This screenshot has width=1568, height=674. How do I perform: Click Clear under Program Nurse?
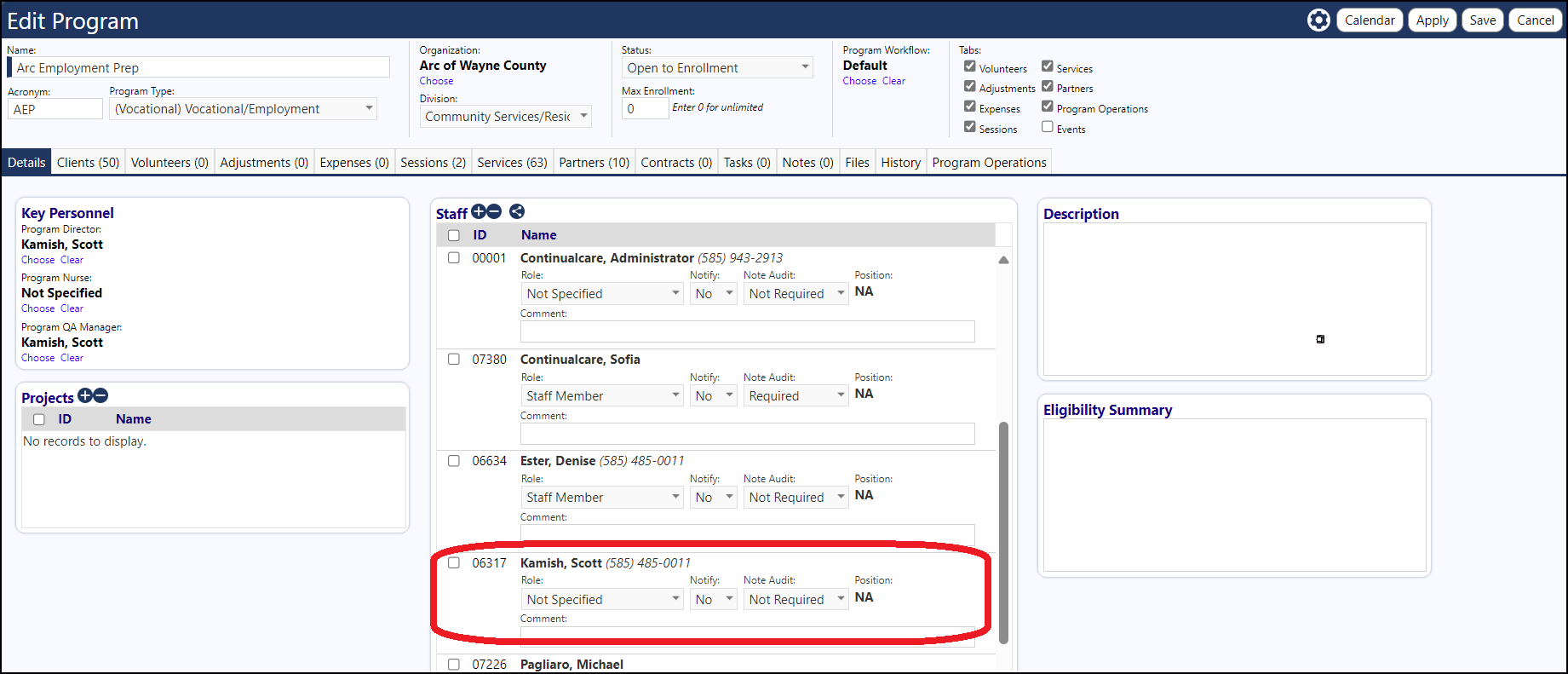coord(72,308)
